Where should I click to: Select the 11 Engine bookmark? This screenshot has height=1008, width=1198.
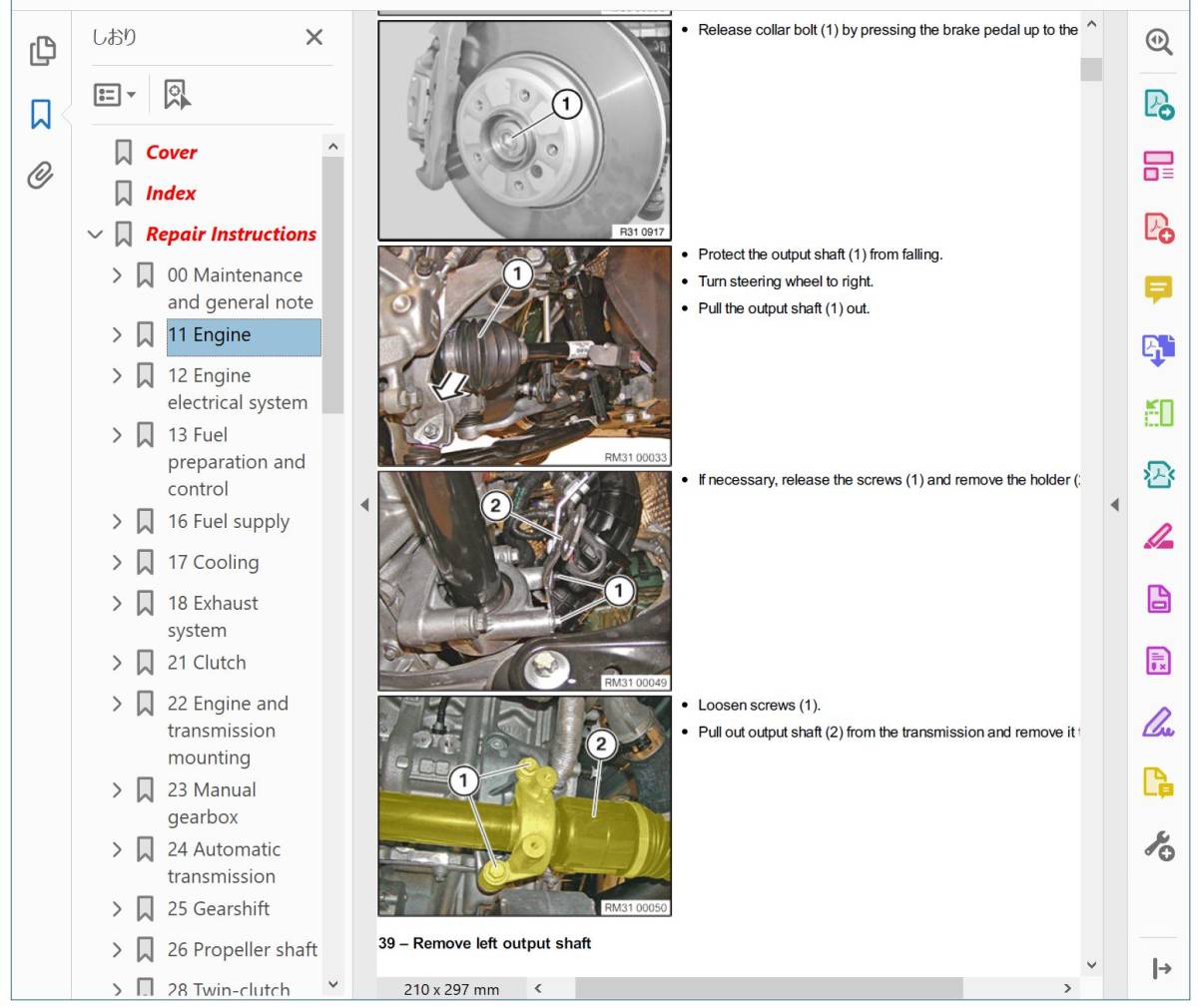[244, 336]
